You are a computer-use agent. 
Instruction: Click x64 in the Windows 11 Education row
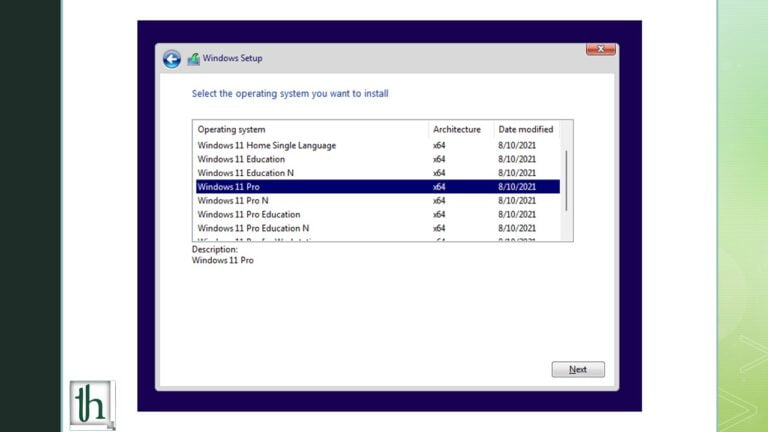[439, 159]
